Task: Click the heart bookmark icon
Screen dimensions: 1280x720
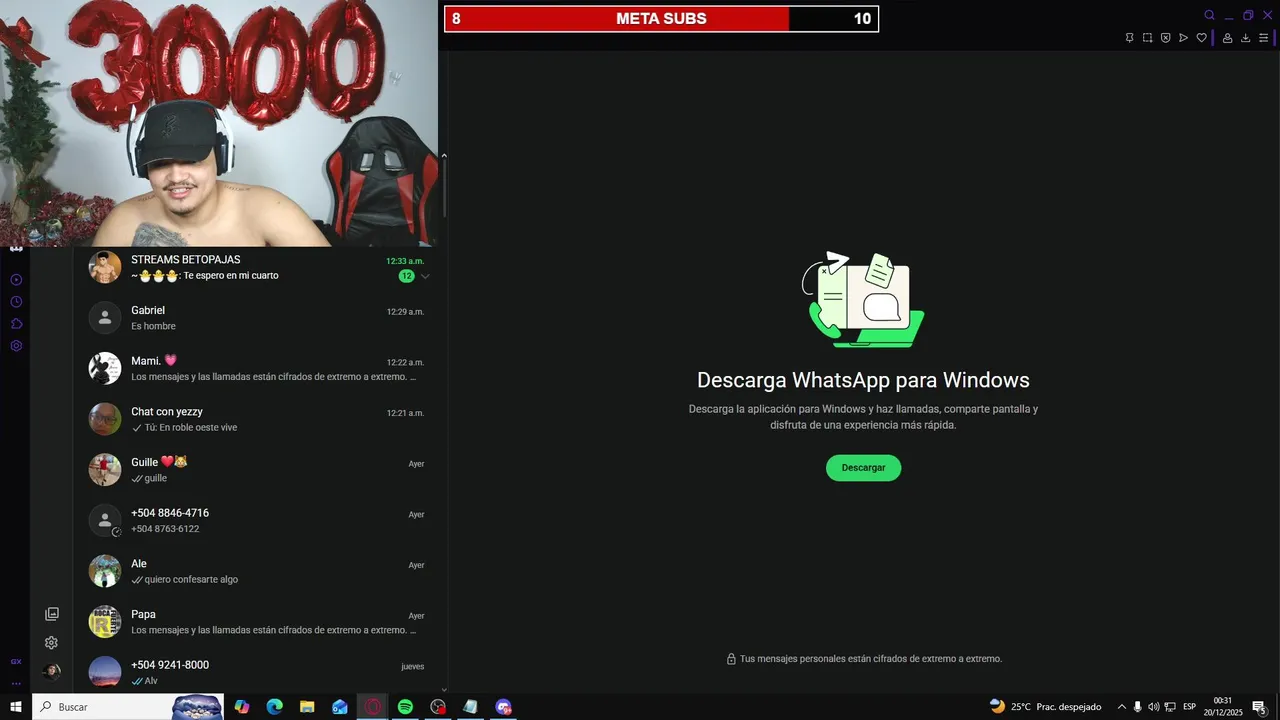Action: click(x=1201, y=38)
